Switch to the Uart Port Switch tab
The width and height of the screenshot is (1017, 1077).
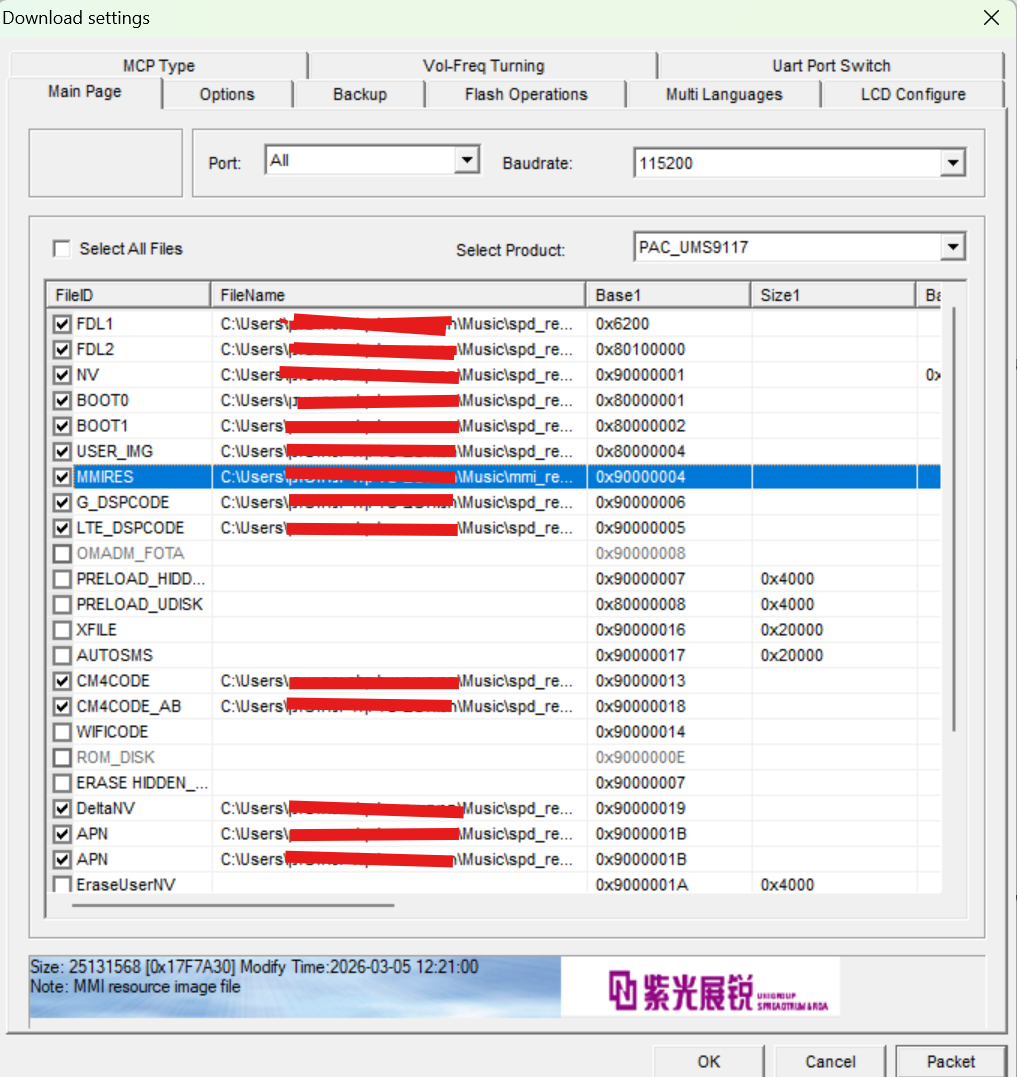(x=829, y=65)
